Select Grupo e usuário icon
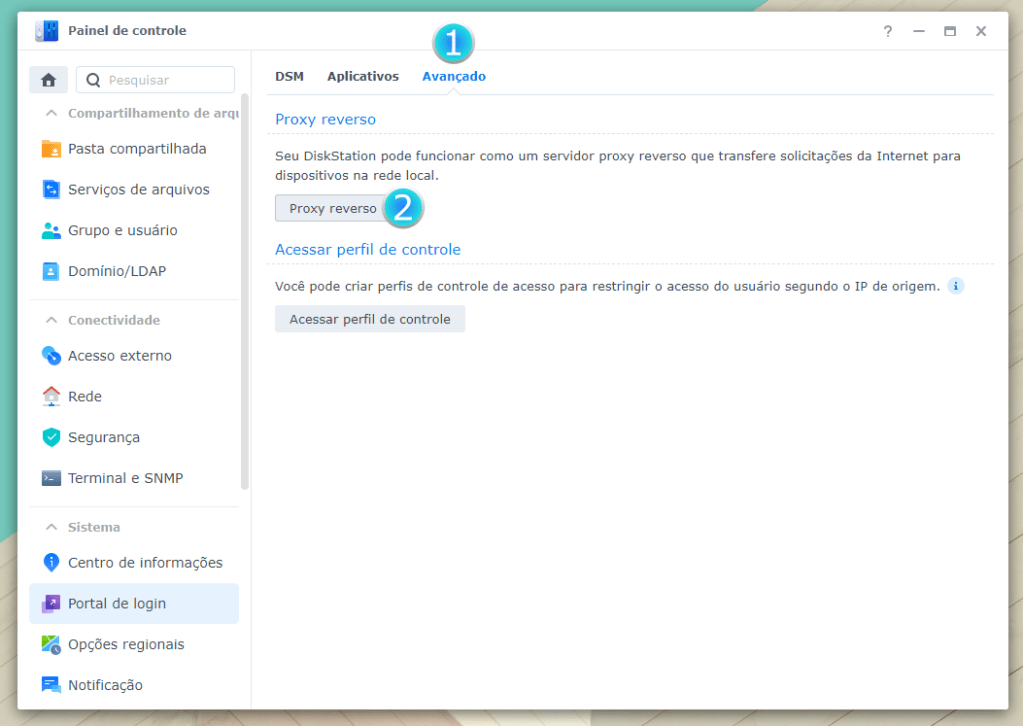This screenshot has width=1023, height=726. [51, 231]
